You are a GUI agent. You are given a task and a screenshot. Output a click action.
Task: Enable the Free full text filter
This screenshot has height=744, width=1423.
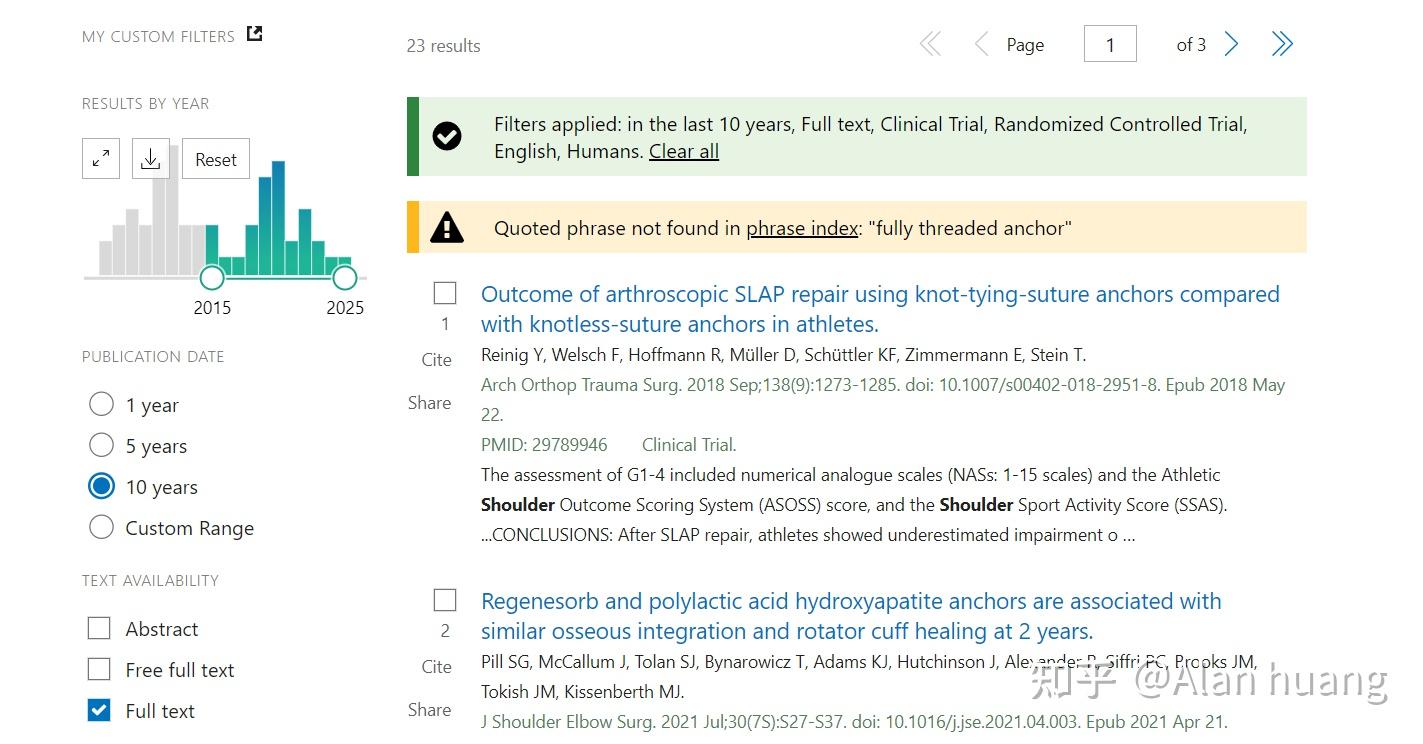coord(99,669)
